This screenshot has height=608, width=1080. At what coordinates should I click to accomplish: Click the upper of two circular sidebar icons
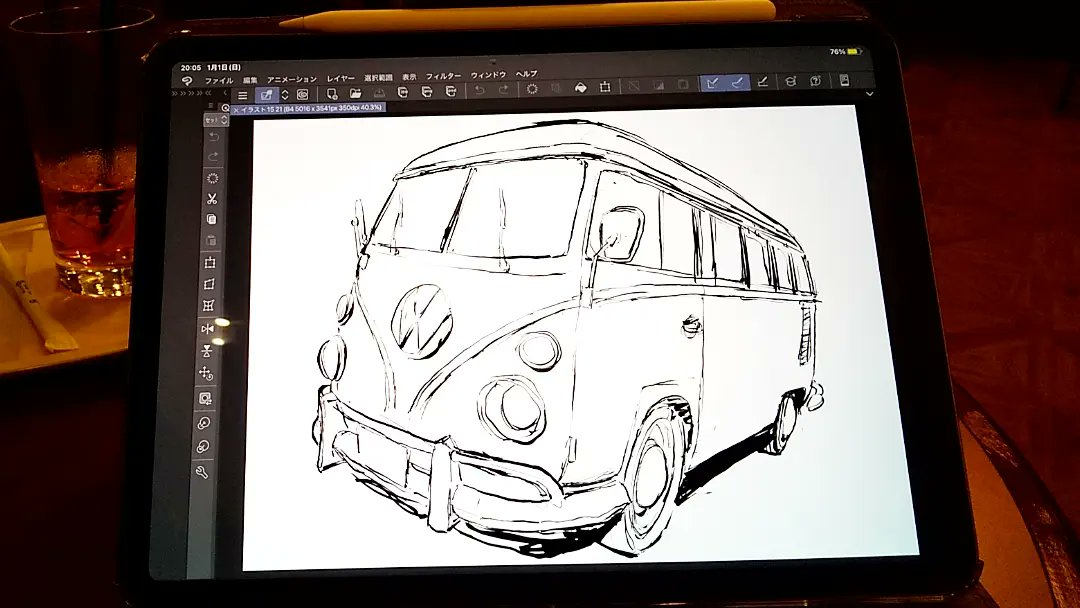pos(203,423)
